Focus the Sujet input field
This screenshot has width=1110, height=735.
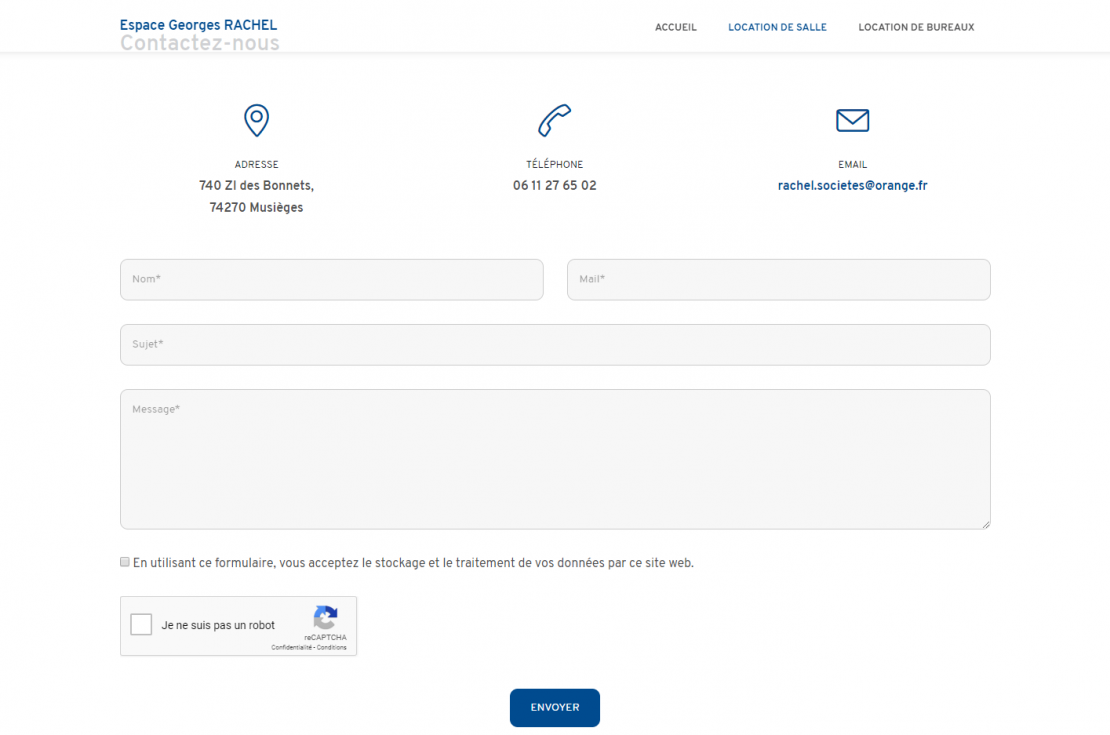555,345
